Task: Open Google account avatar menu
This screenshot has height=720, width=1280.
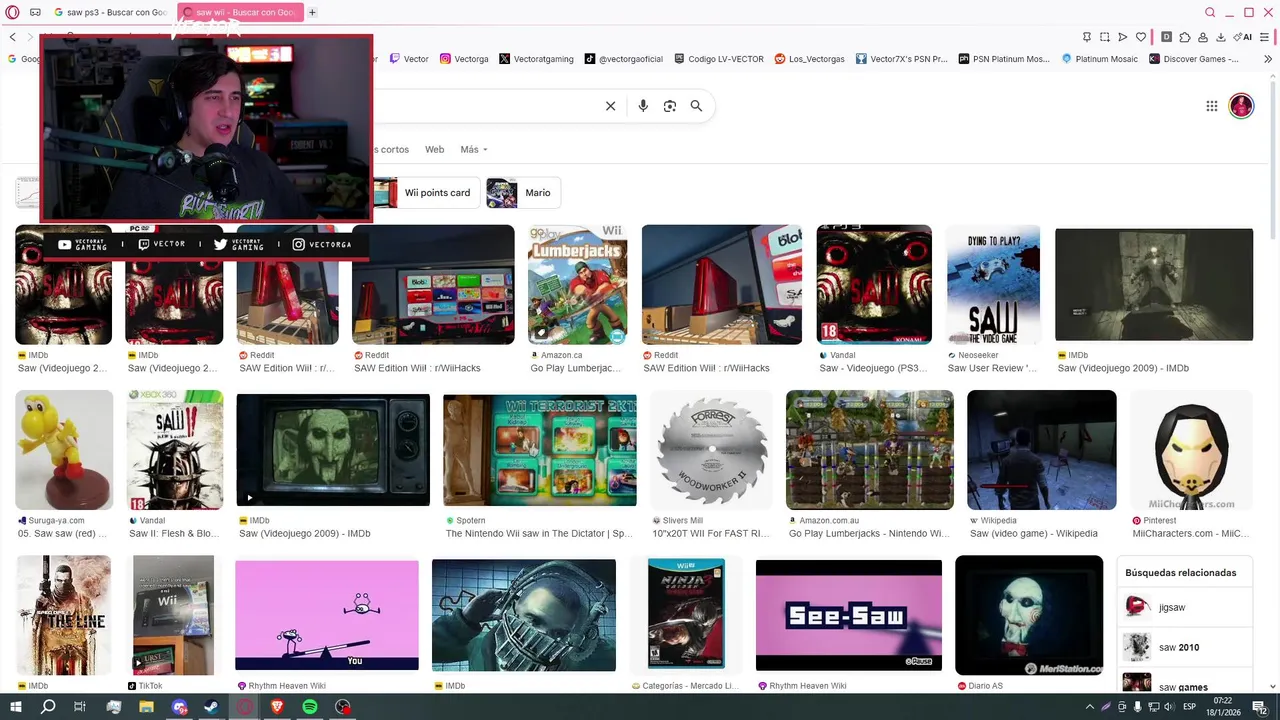Action: [1241, 106]
